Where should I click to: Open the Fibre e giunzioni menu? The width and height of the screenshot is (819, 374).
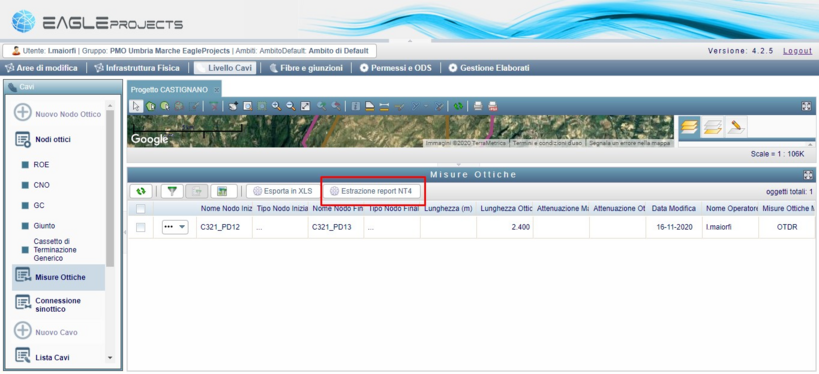306,68
